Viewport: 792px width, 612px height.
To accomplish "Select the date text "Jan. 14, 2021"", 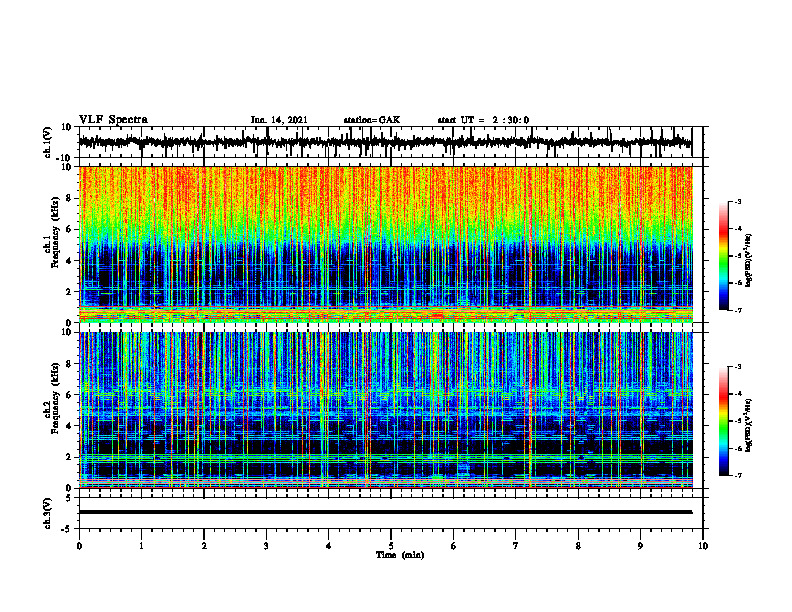I will click(x=279, y=120).
